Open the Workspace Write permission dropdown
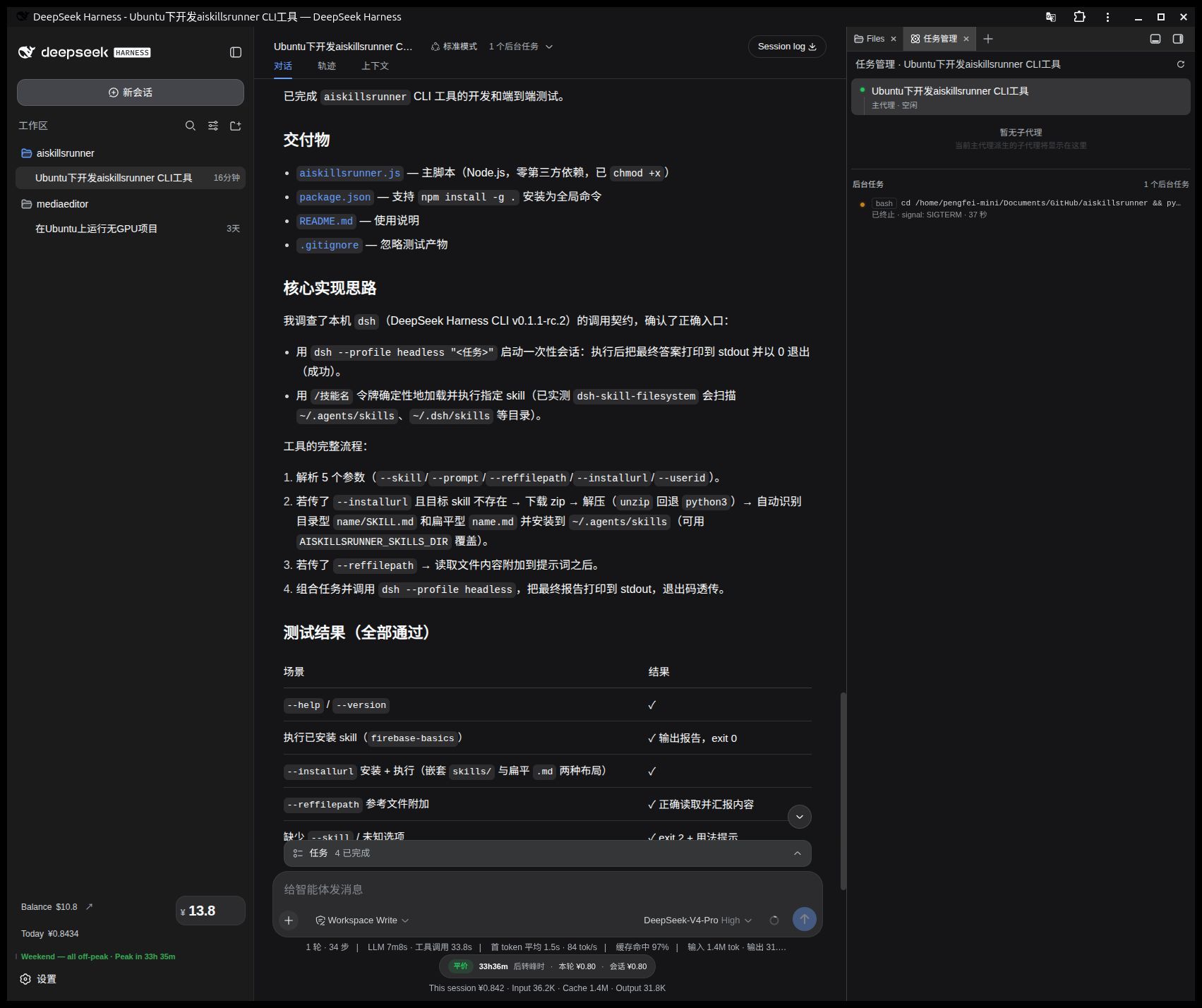The width and height of the screenshot is (1202, 1008). 362,920
